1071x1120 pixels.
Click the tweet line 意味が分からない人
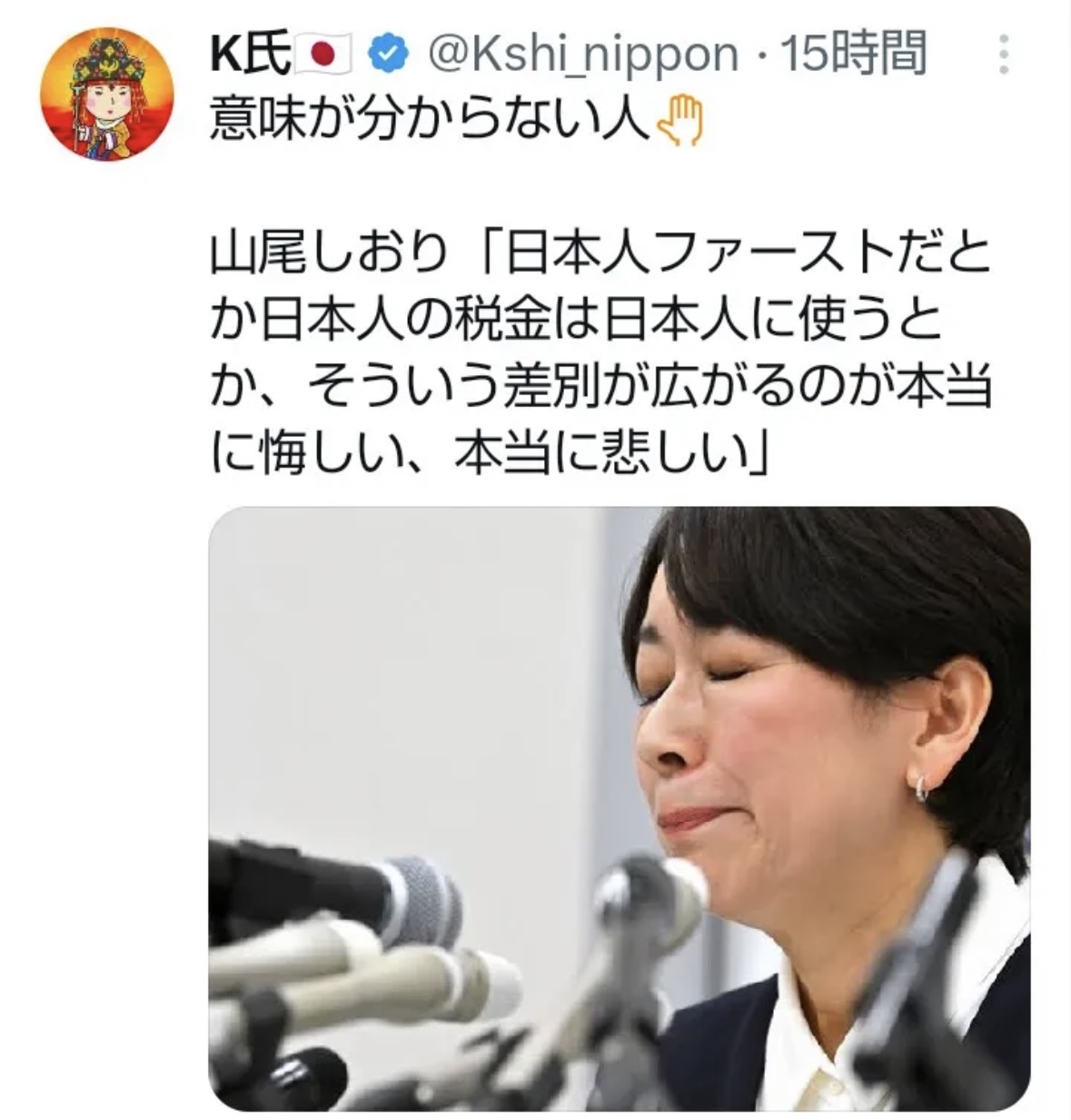click(431, 122)
